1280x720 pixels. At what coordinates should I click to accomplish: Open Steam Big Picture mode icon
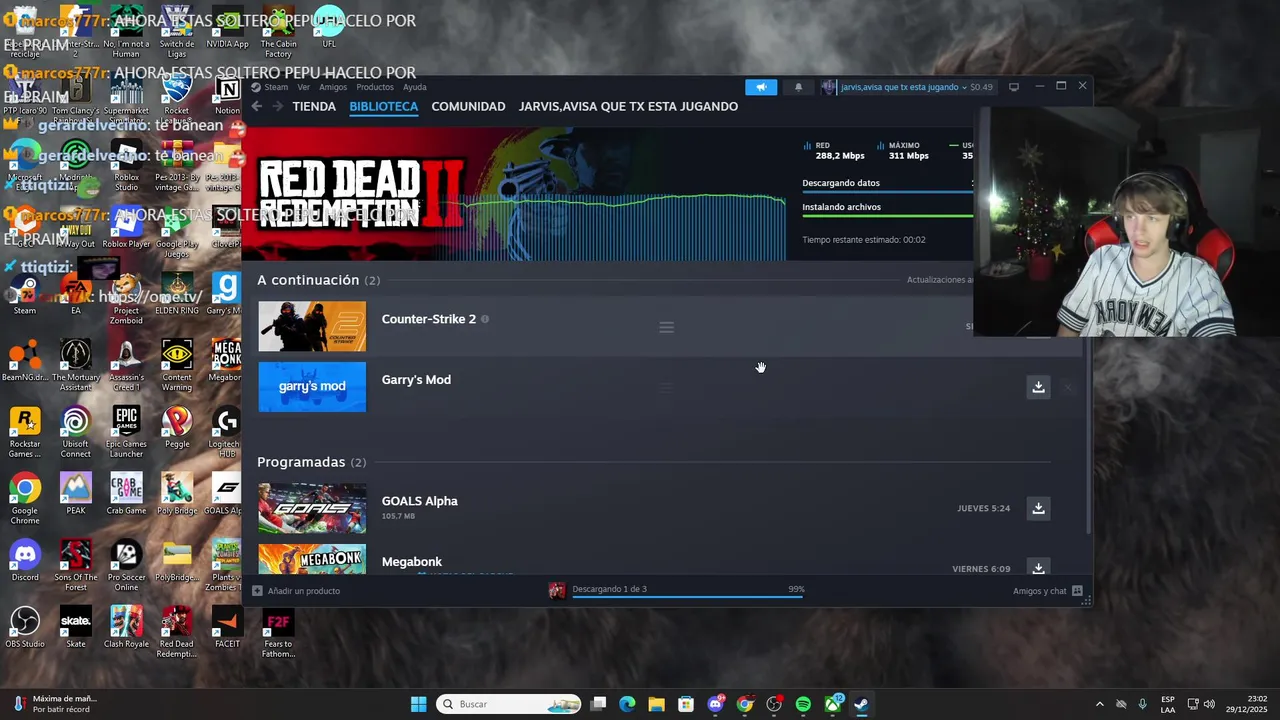1014,87
